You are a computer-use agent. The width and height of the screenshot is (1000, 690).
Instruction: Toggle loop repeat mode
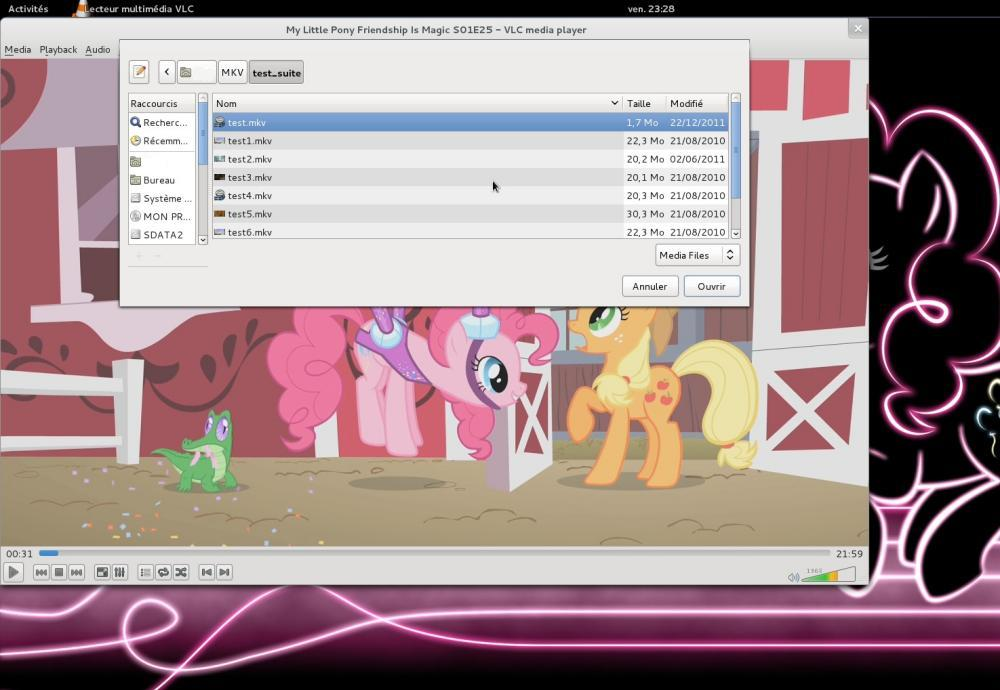pos(163,572)
